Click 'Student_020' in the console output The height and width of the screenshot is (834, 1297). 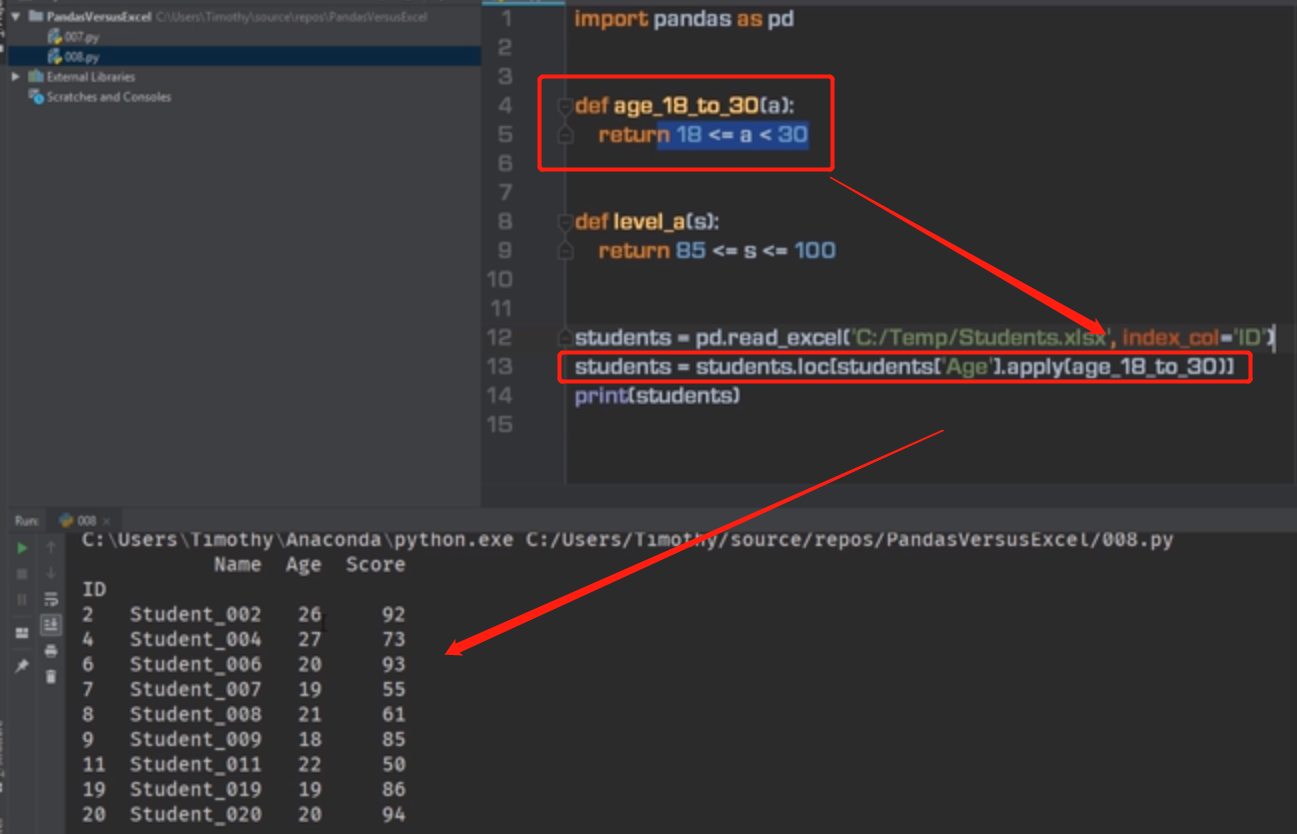click(196, 814)
